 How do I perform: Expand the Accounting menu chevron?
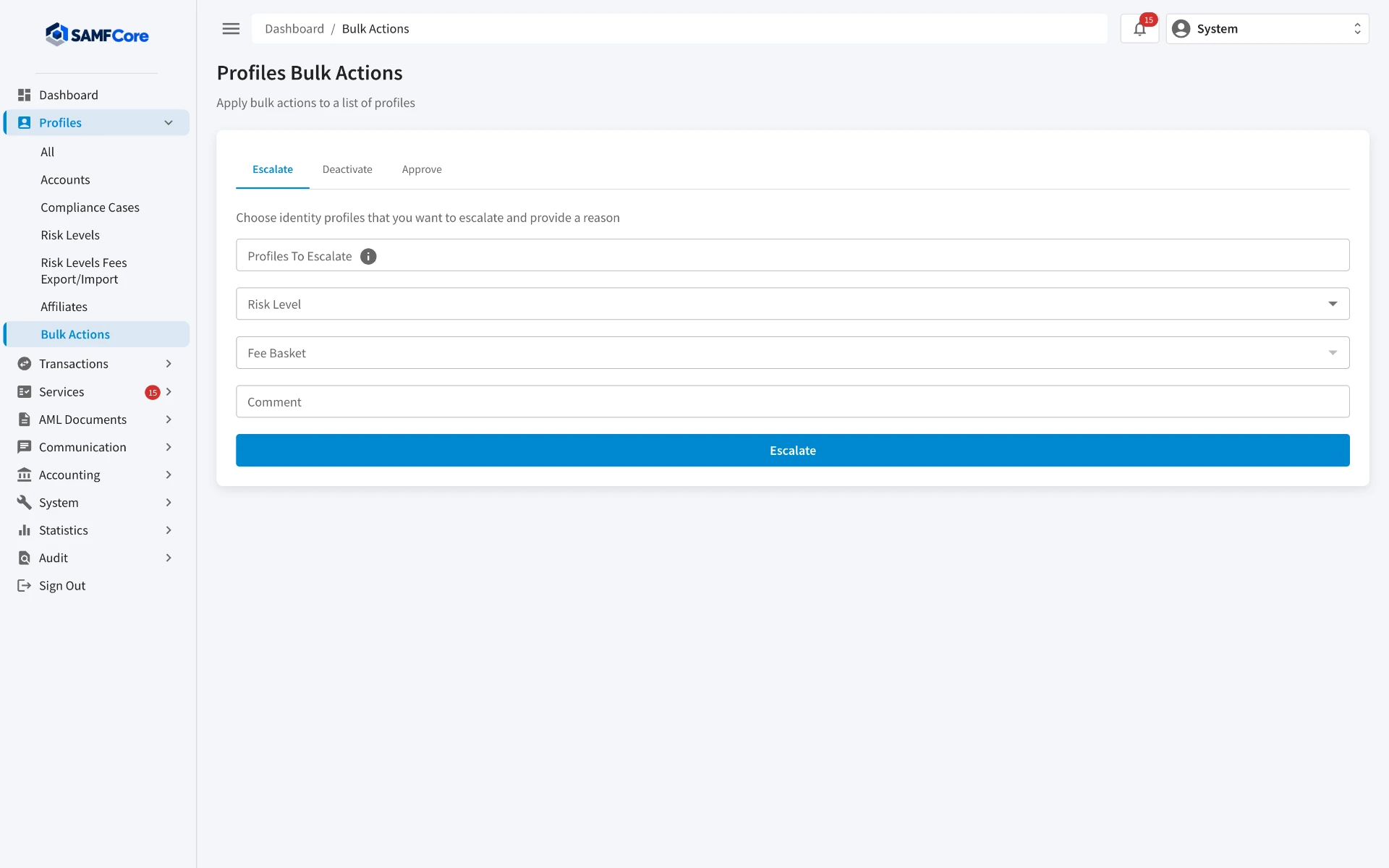tap(169, 475)
